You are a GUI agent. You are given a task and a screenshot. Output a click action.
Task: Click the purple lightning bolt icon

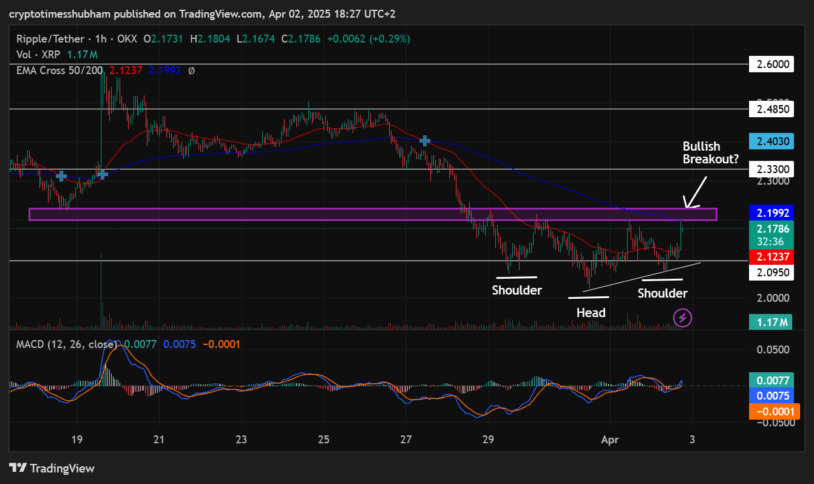click(684, 318)
